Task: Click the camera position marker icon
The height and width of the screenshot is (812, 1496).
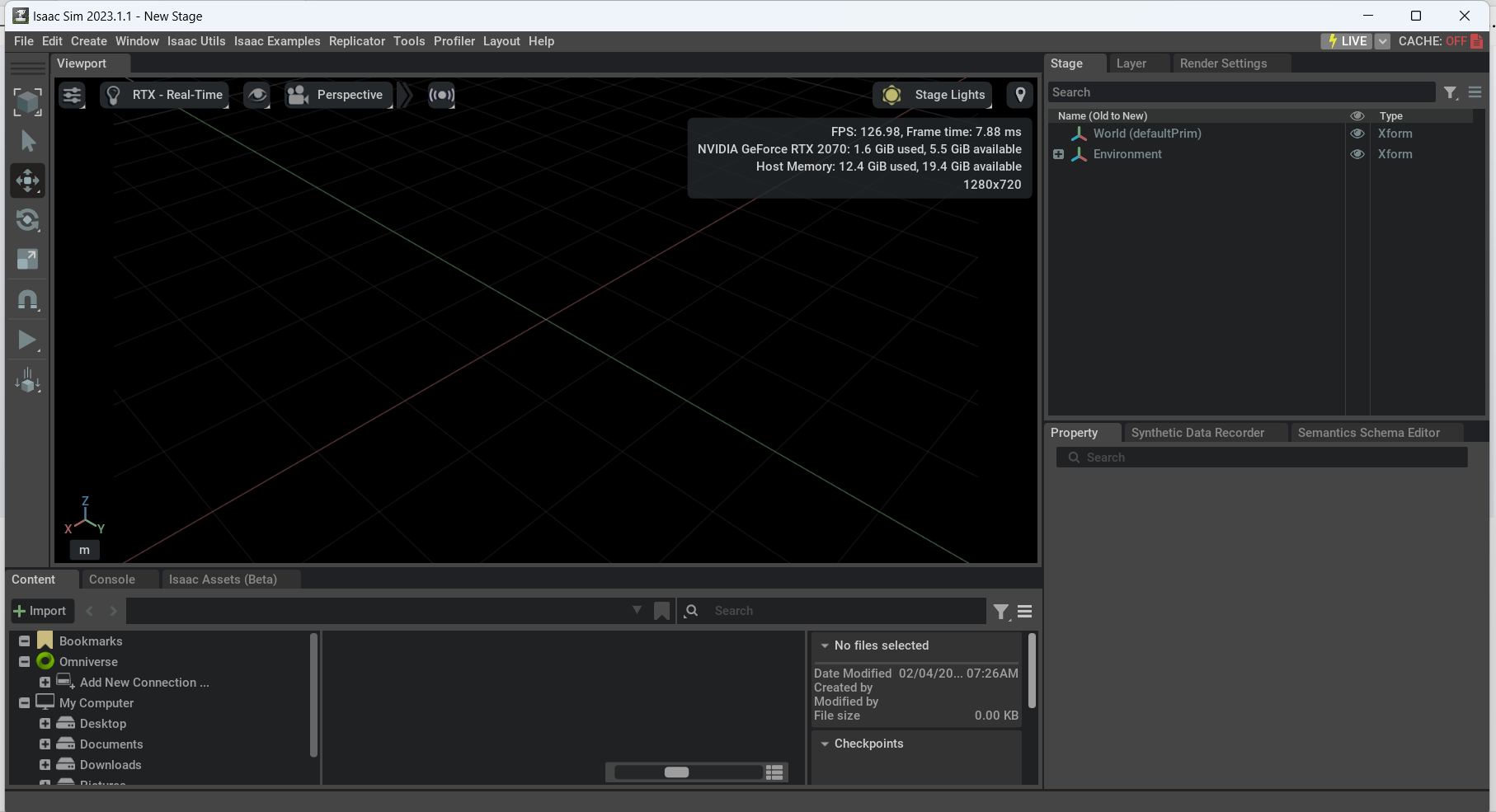Action: pos(1019,95)
